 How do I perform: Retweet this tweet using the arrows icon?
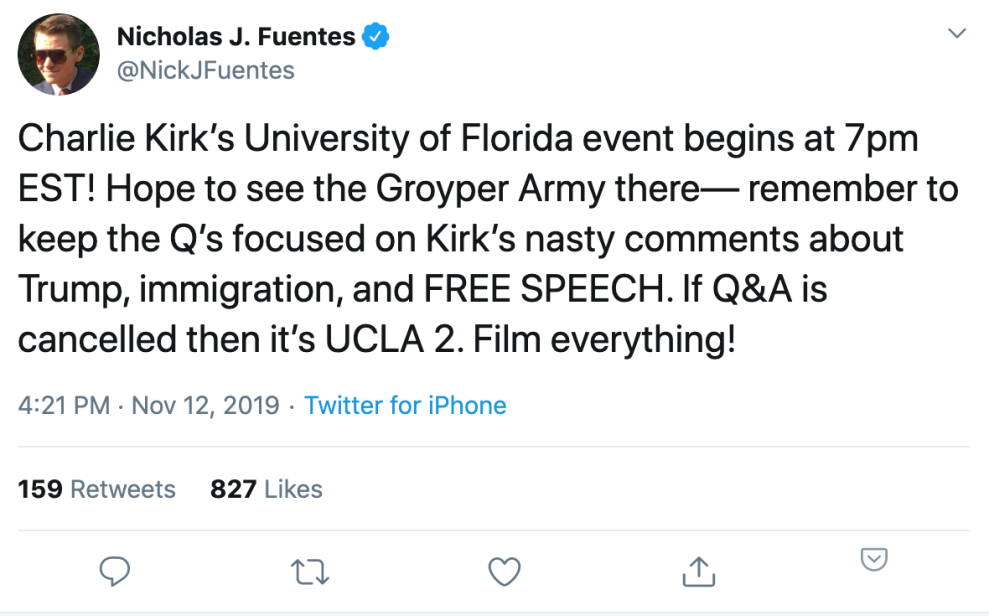click(310, 571)
